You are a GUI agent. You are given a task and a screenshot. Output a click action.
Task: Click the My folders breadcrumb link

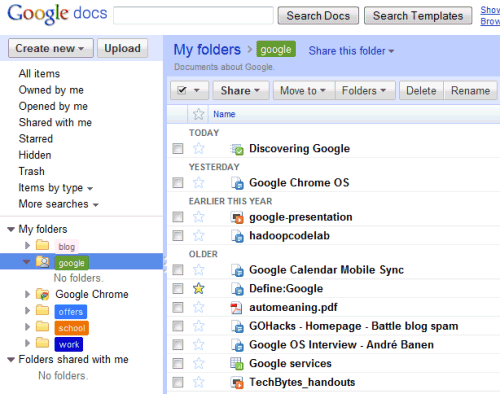pos(207,50)
